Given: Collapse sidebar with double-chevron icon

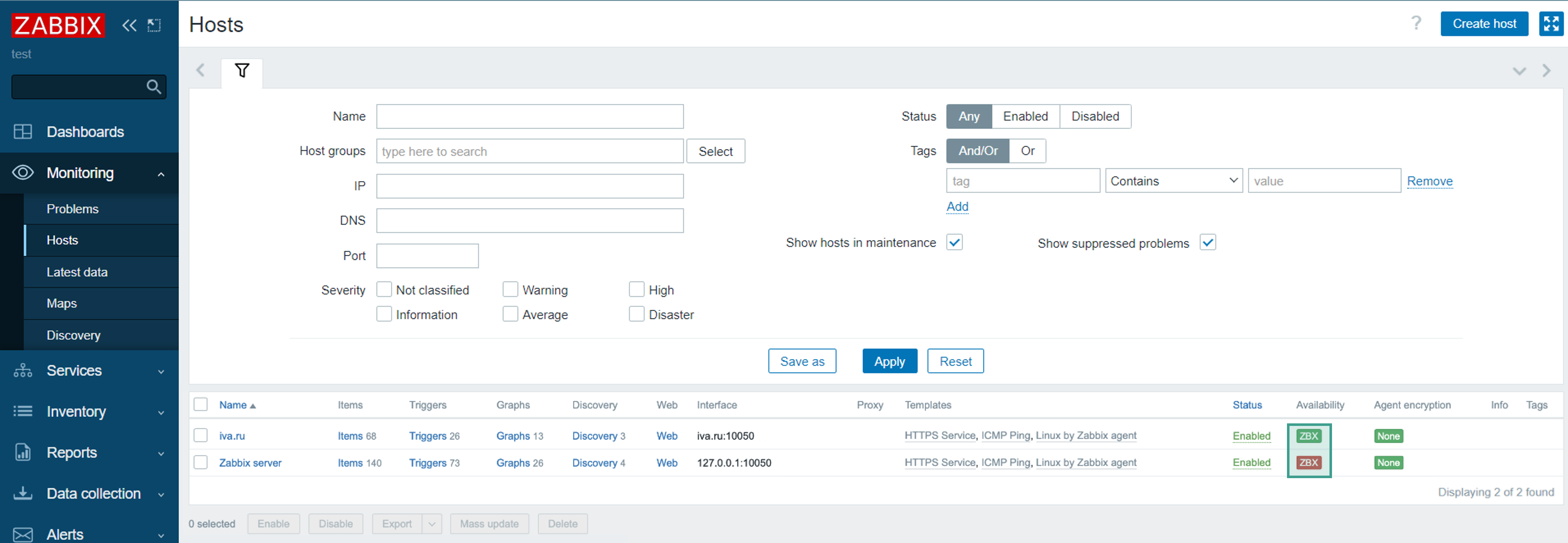Looking at the screenshot, I should (129, 25).
